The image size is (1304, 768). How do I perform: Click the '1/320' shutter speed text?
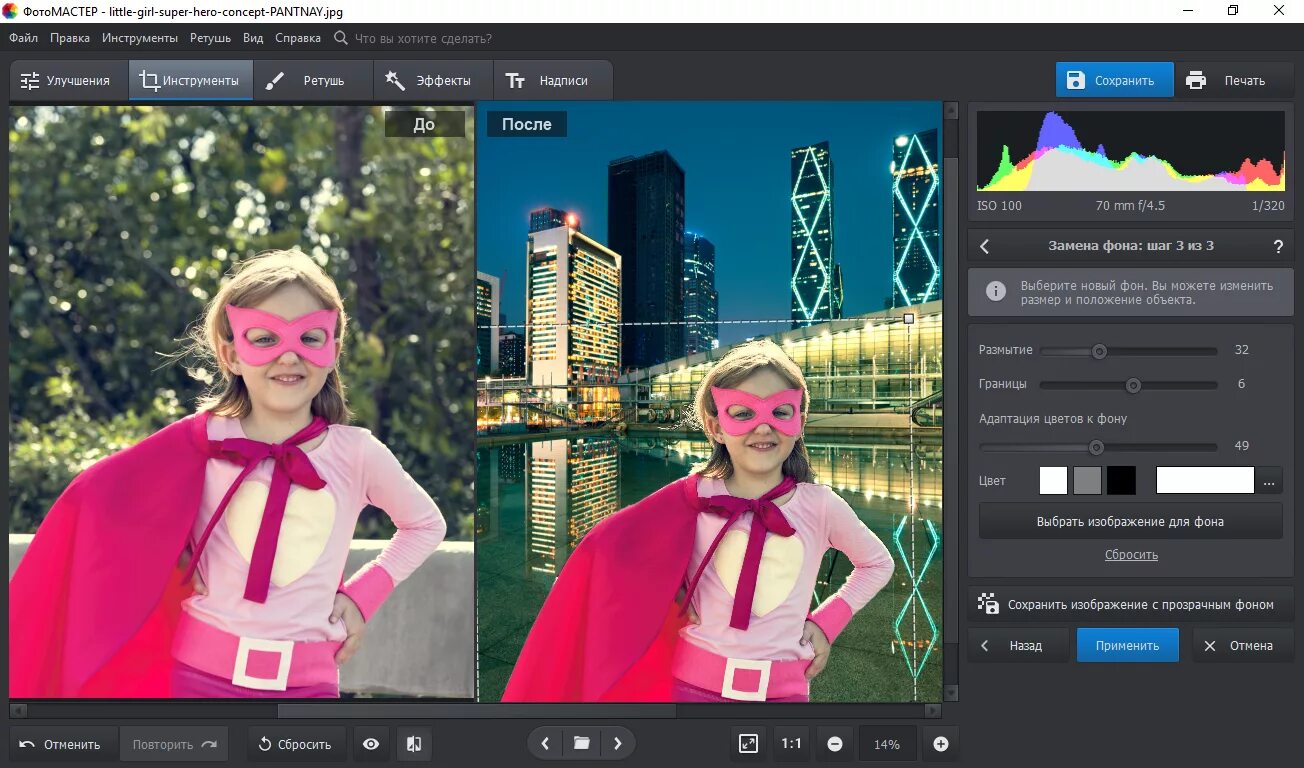point(1266,206)
